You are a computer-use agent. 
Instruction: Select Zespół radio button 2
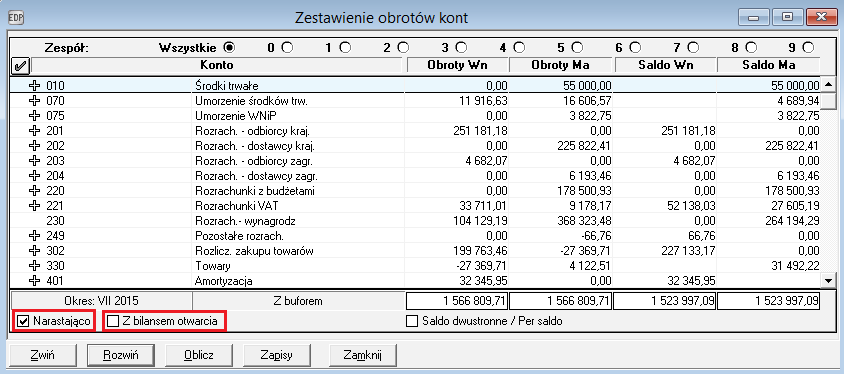tap(403, 48)
